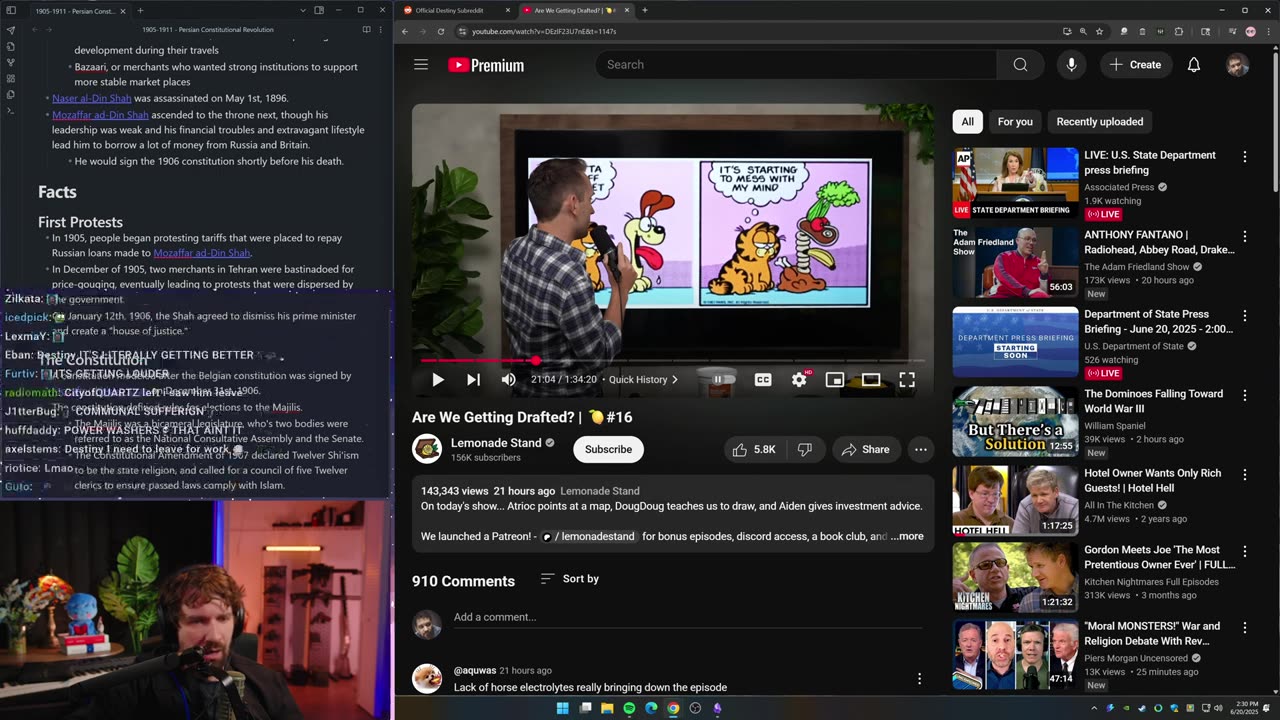The image size is (1280, 720).
Task: Open the graph view ribbon icon
Action: pos(11,62)
